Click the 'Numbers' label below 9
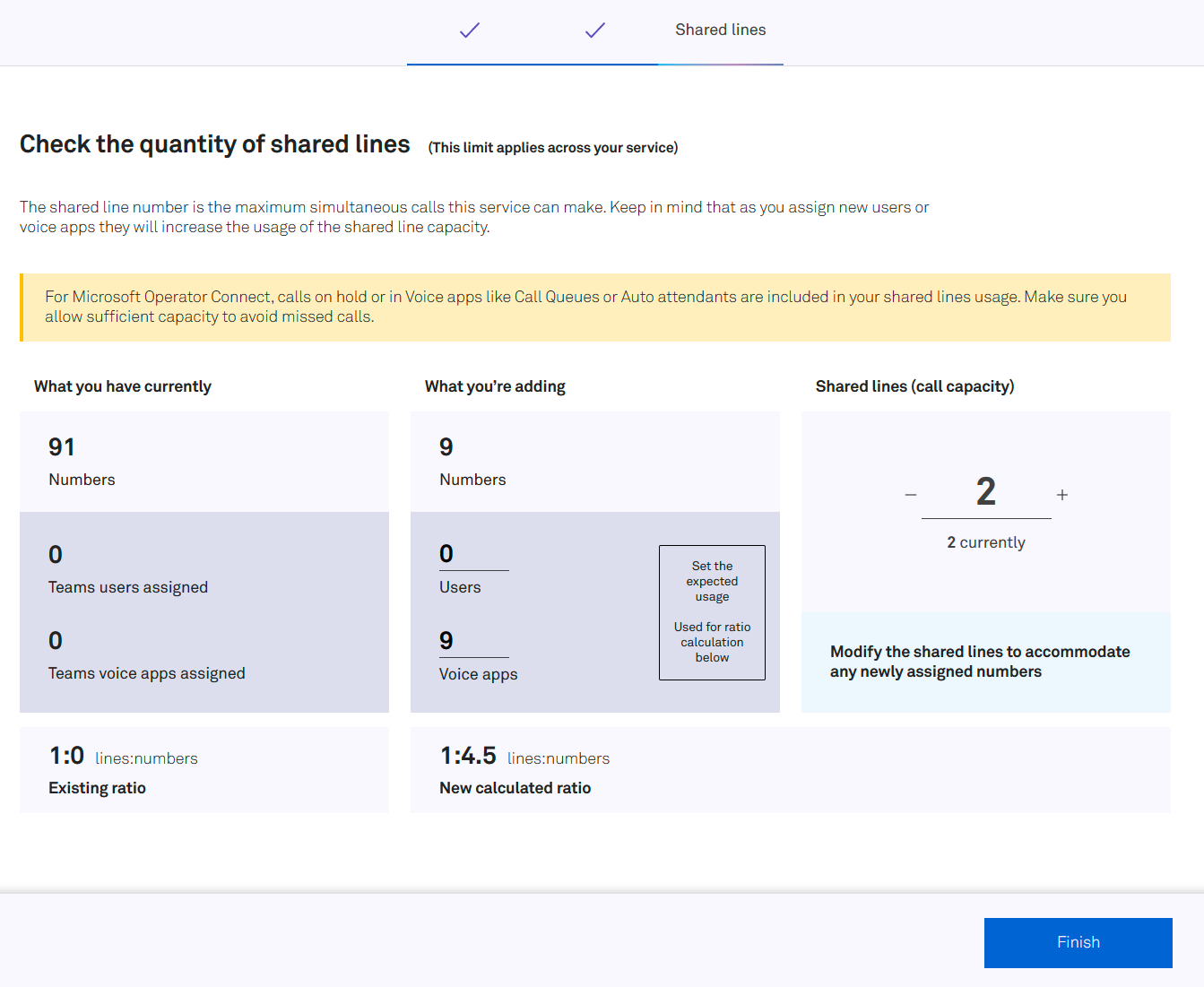Screen dimensions: 1204x987 [x=472, y=480]
